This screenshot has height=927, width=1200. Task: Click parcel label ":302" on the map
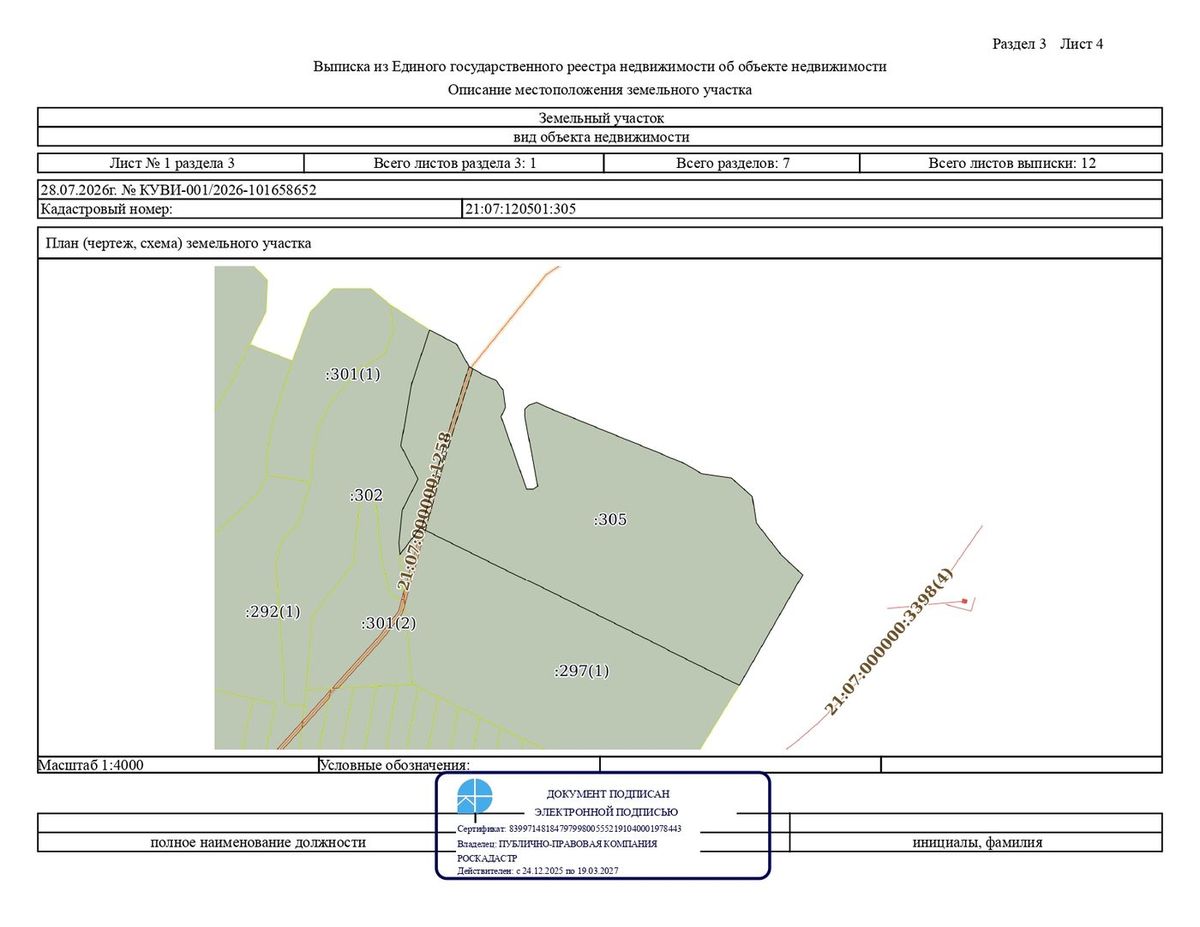366,495
